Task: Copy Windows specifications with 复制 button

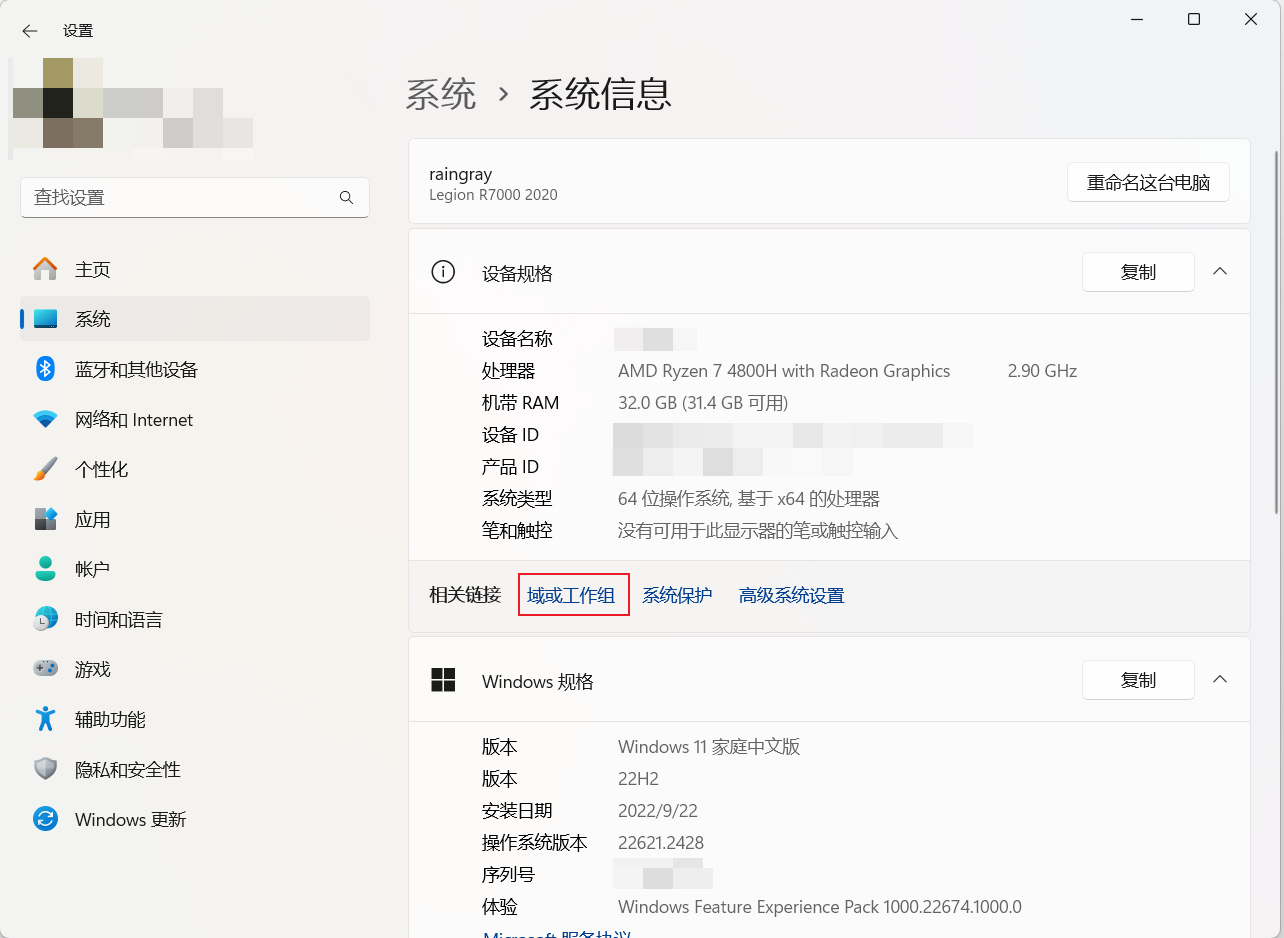Action: coord(1138,680)
